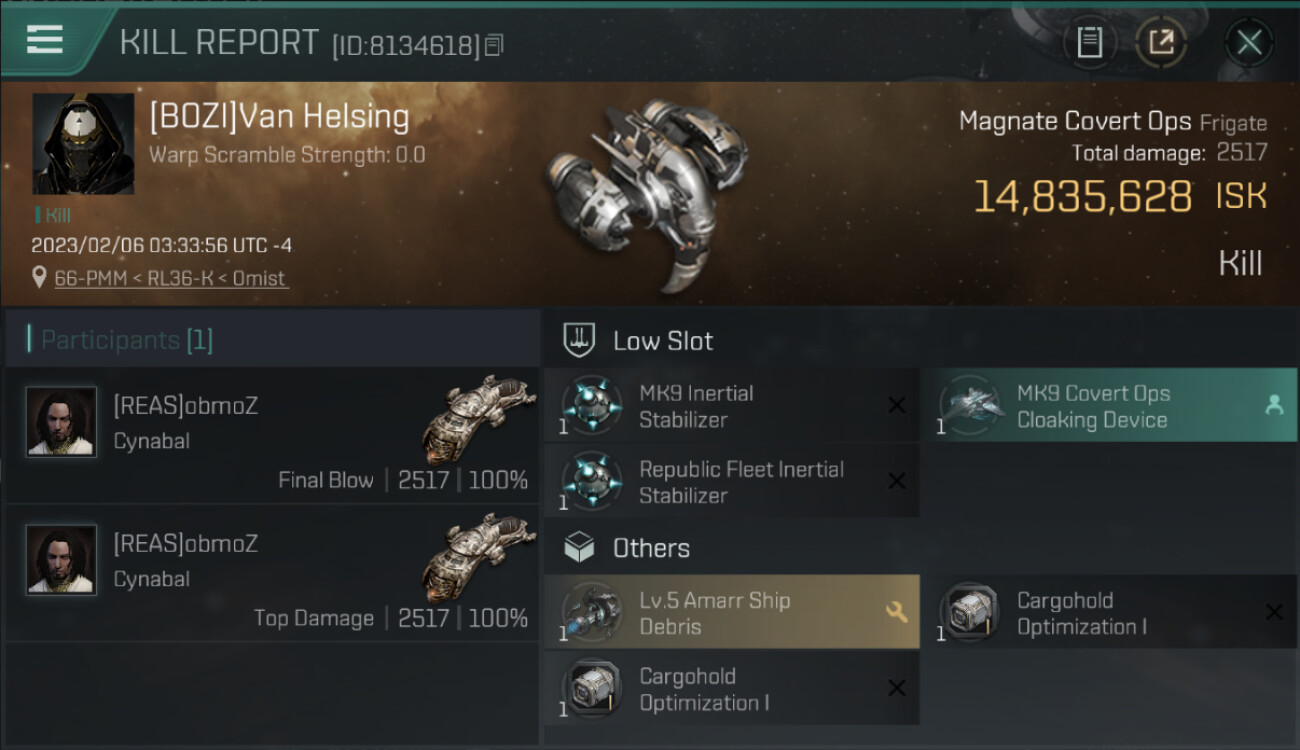Close the kill report window

[x=1249, y=42]
